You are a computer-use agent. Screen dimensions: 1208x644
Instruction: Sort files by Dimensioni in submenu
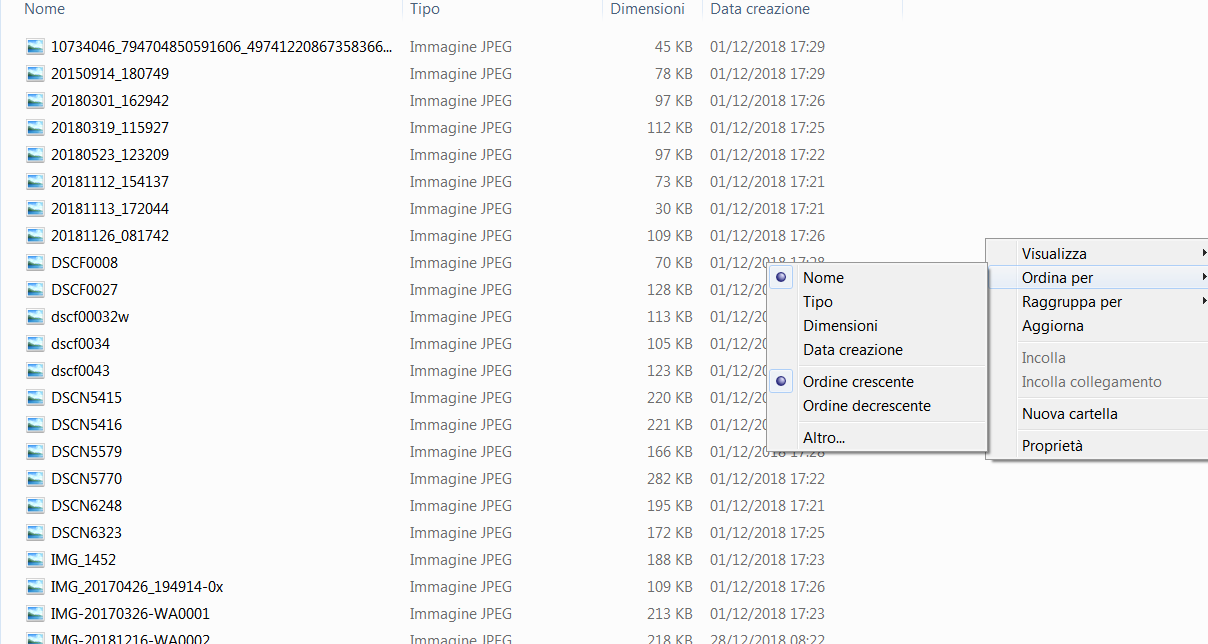click(x=840, y=326)
